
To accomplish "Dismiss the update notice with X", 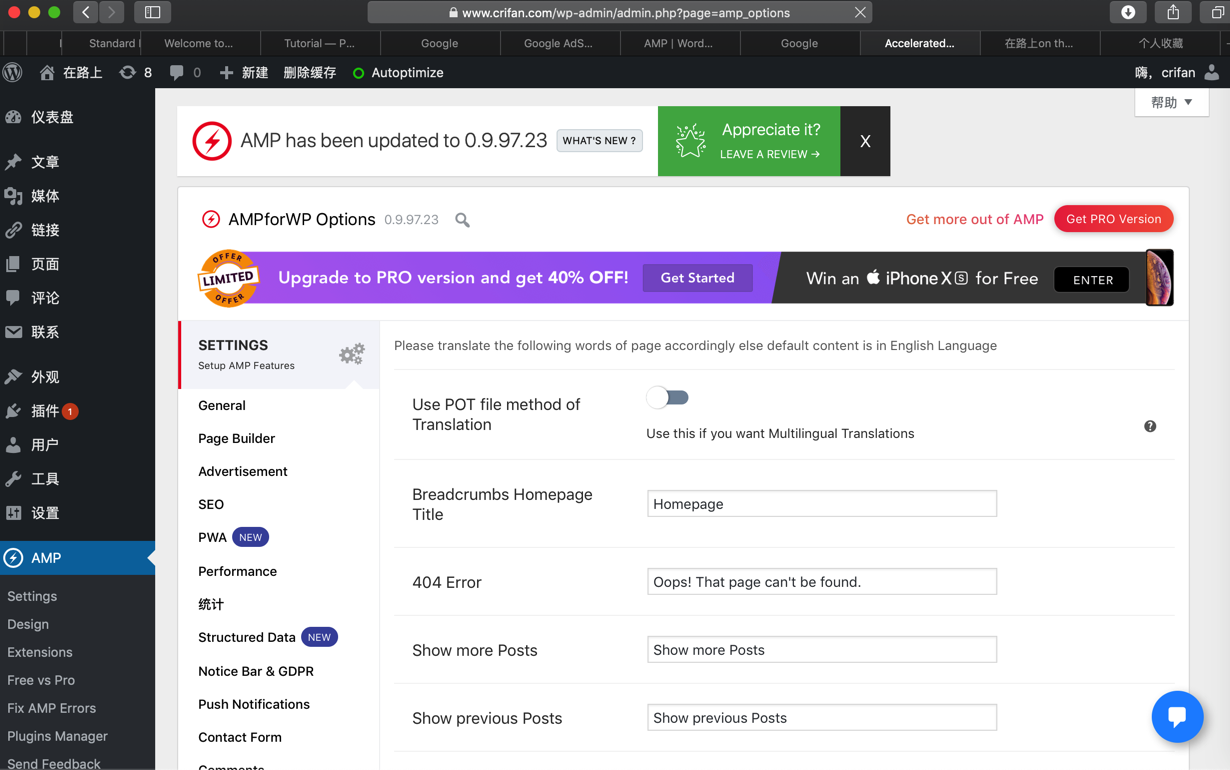I will tap(865, 141).
